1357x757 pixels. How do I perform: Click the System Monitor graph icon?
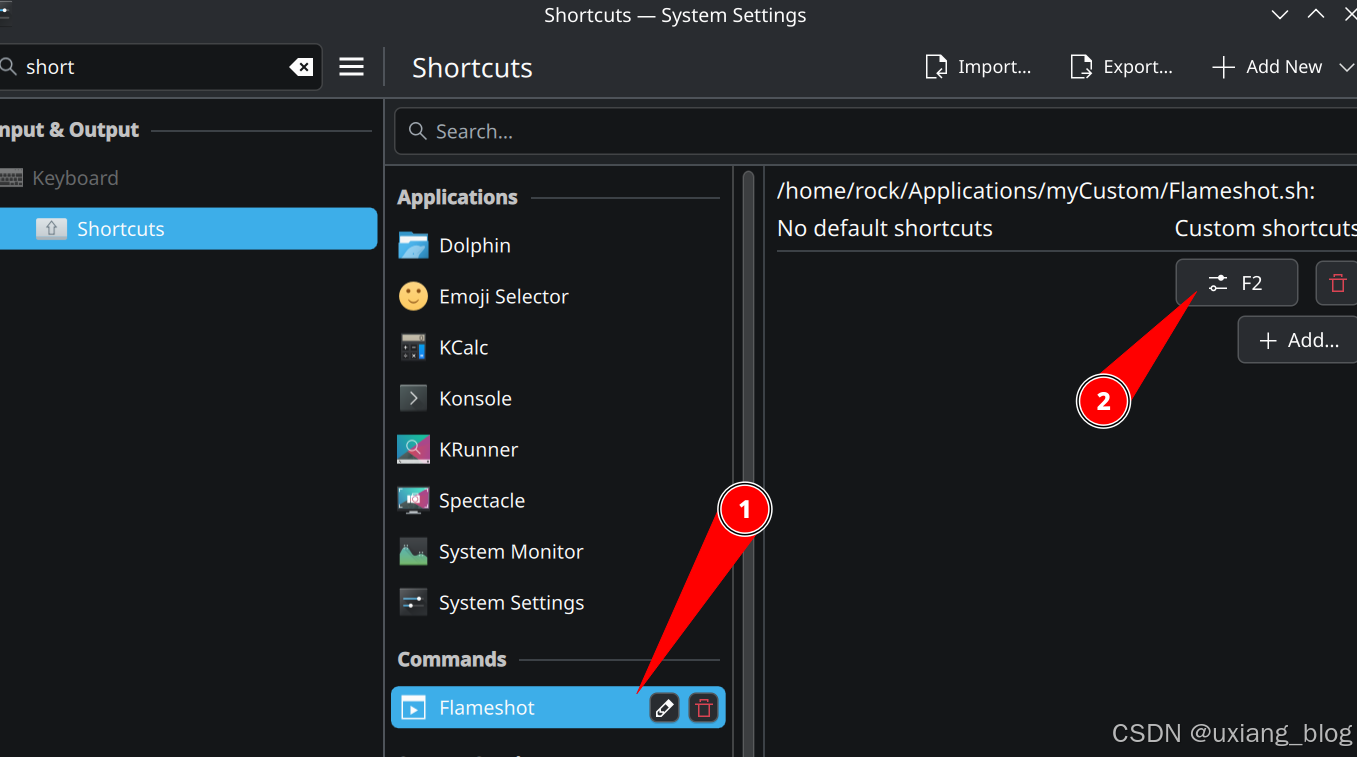coord(413,551)
